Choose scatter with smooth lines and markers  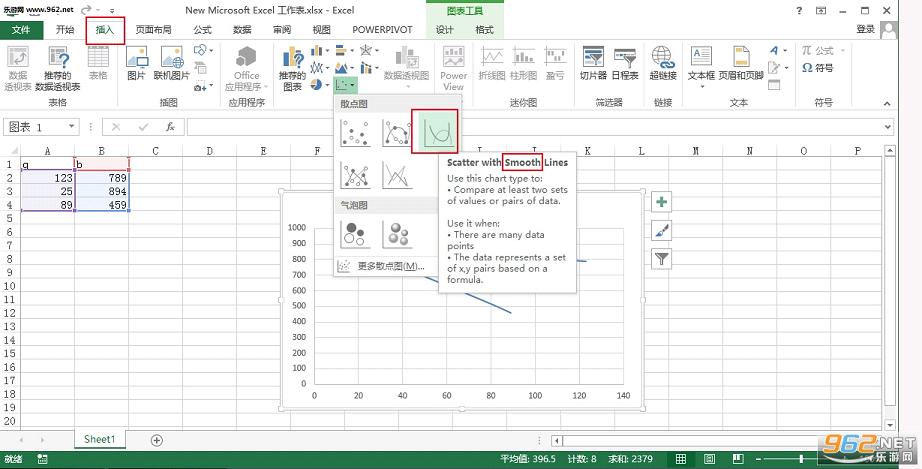click(x=397, y=133)
